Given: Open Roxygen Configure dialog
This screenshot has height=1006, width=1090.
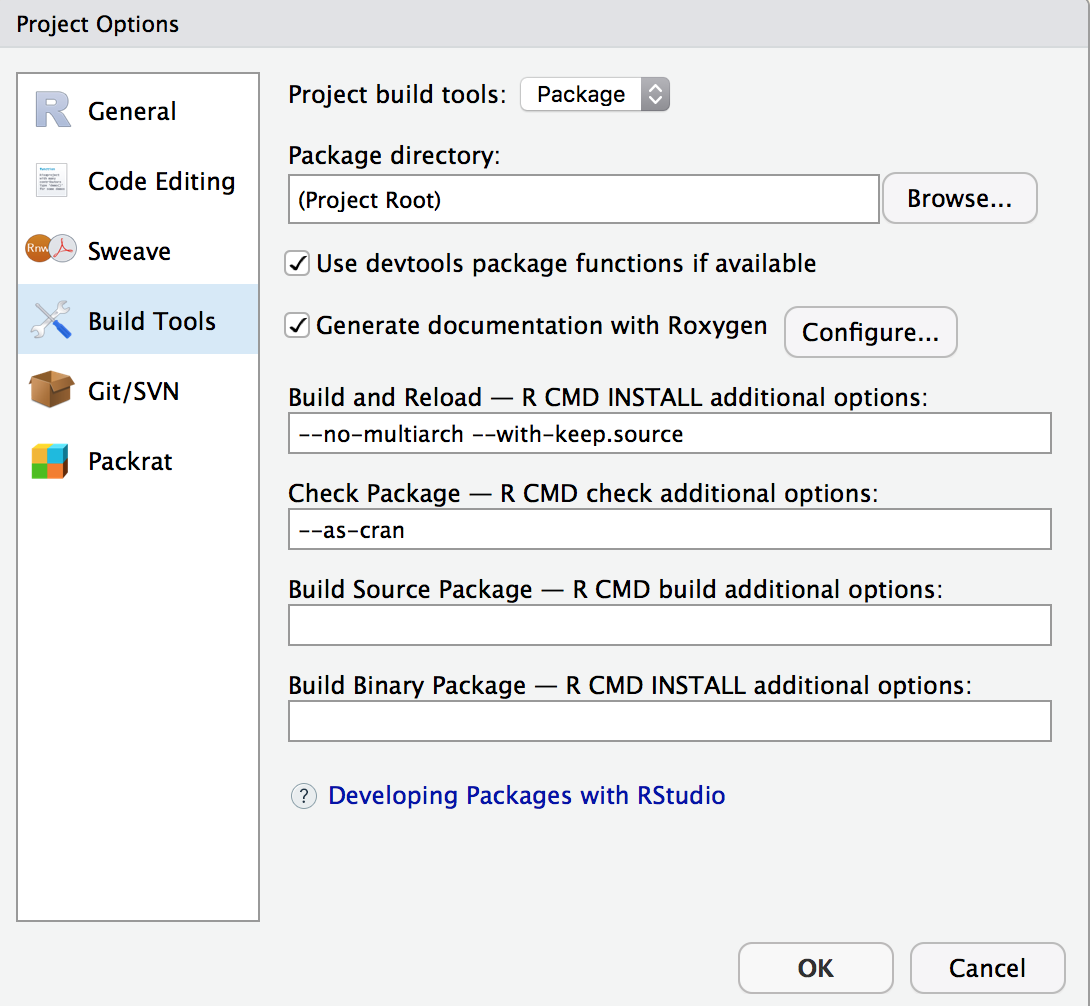Looking at the screenshot, I should click(x=870, y=333).
